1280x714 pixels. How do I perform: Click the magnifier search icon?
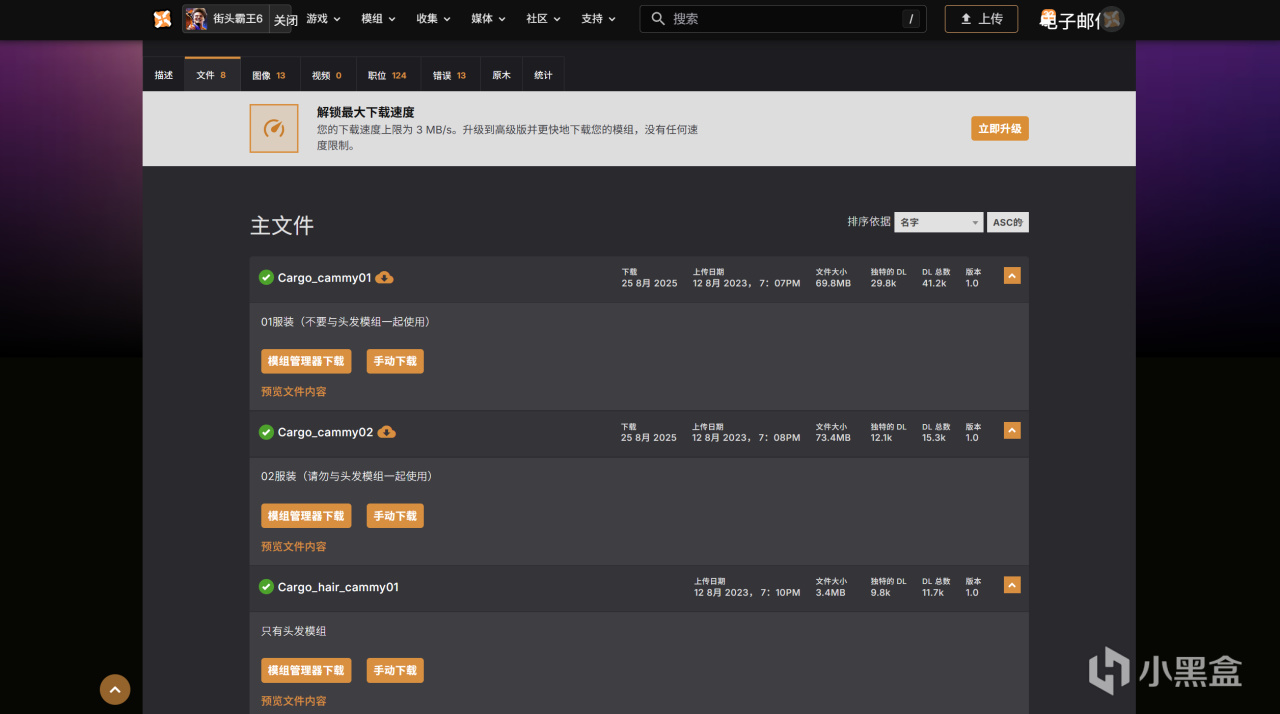coord(658,19)
